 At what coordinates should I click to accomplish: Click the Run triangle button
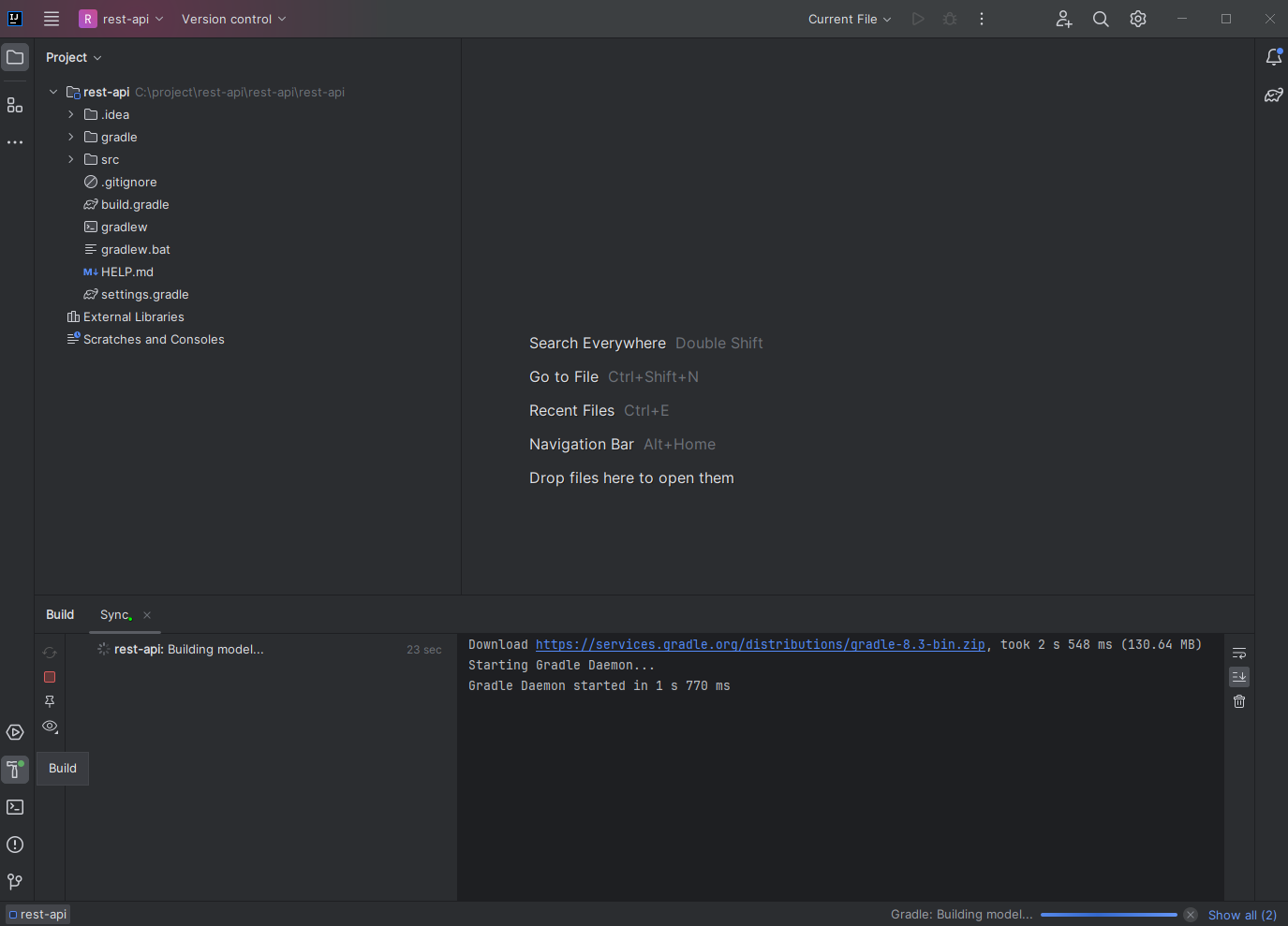[918, 19]
